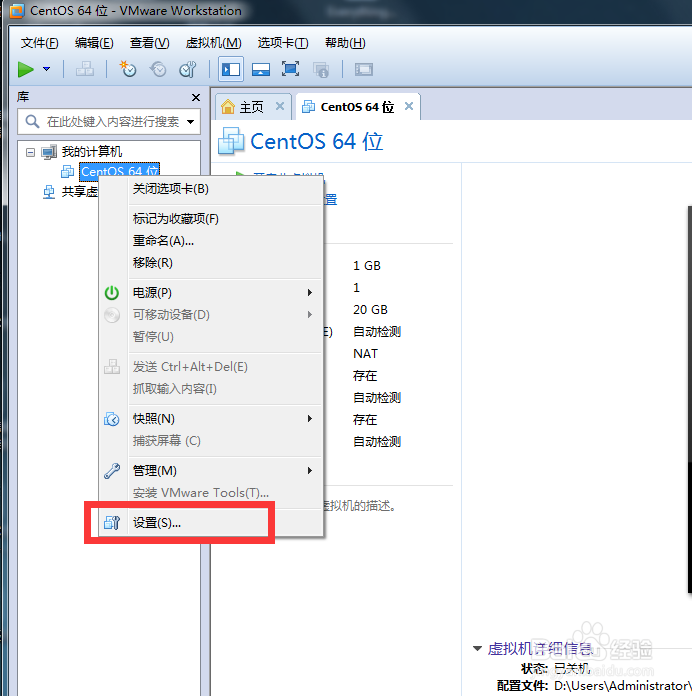The image size is (692, 696).
Task: Click the green power-on play icon
Action: 26,69
